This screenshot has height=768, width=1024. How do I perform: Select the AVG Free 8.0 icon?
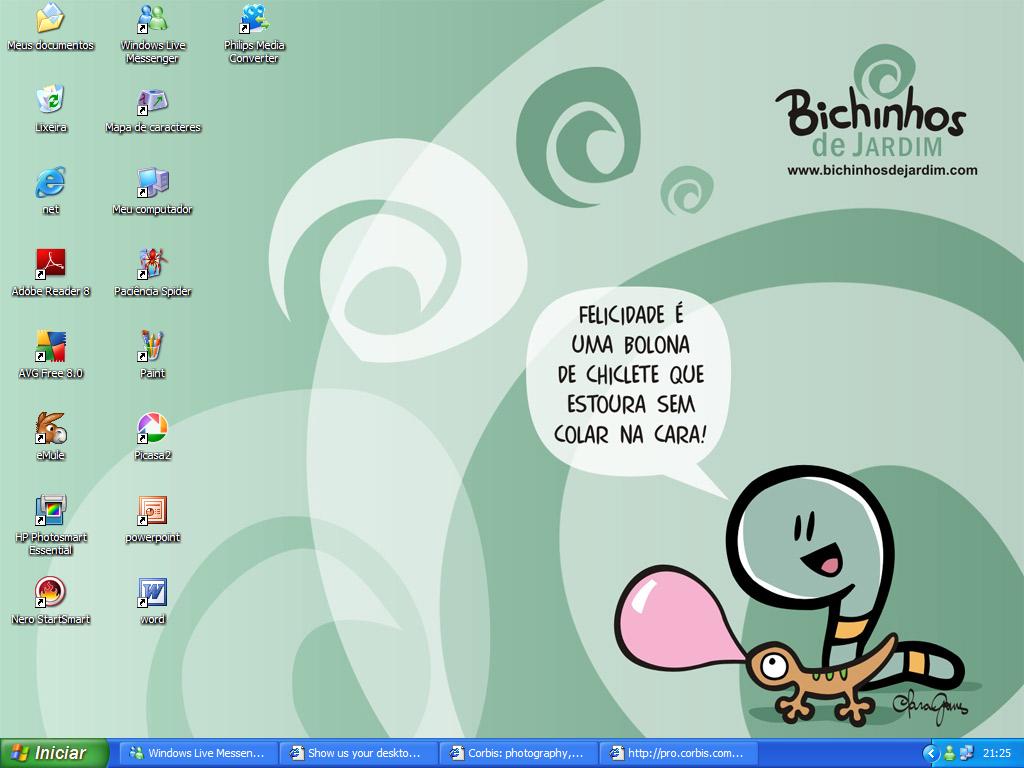point(50,346)
